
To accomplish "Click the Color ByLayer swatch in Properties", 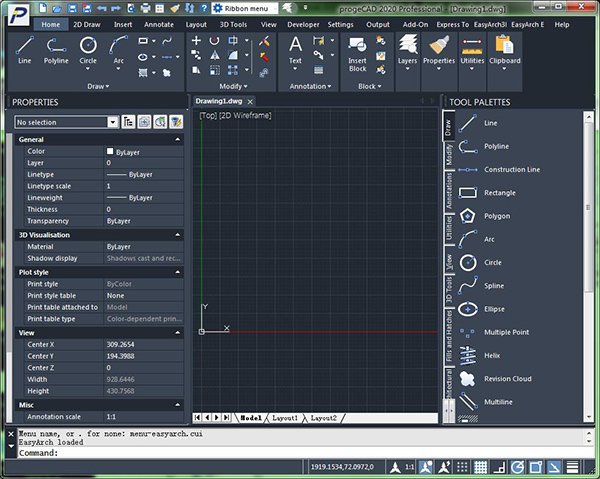I will pyautogui.click(x=110, y=151).
